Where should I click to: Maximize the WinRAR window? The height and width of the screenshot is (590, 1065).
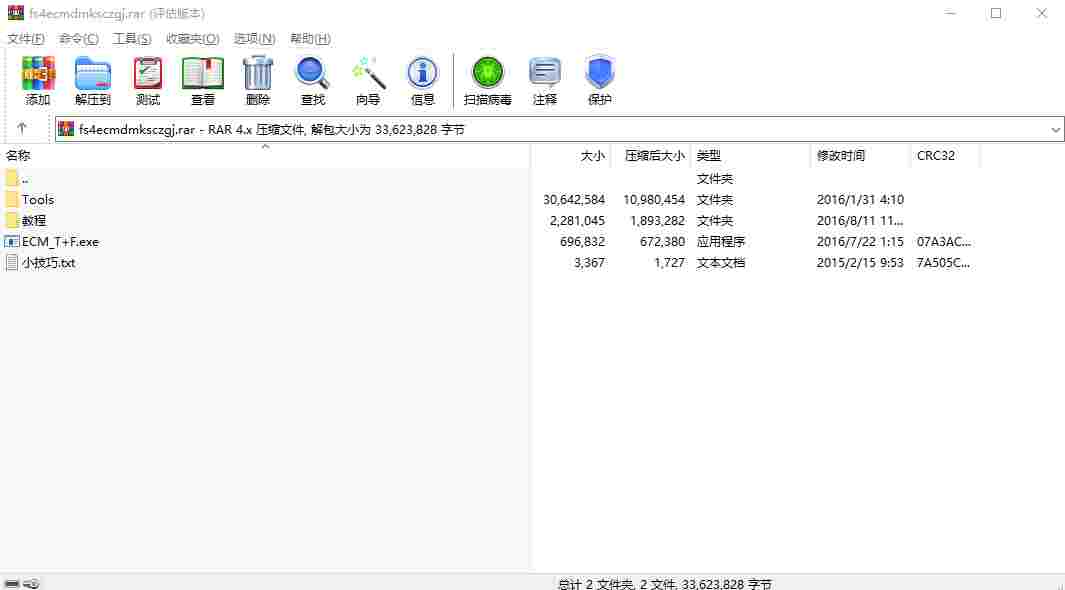pos(996,13)
